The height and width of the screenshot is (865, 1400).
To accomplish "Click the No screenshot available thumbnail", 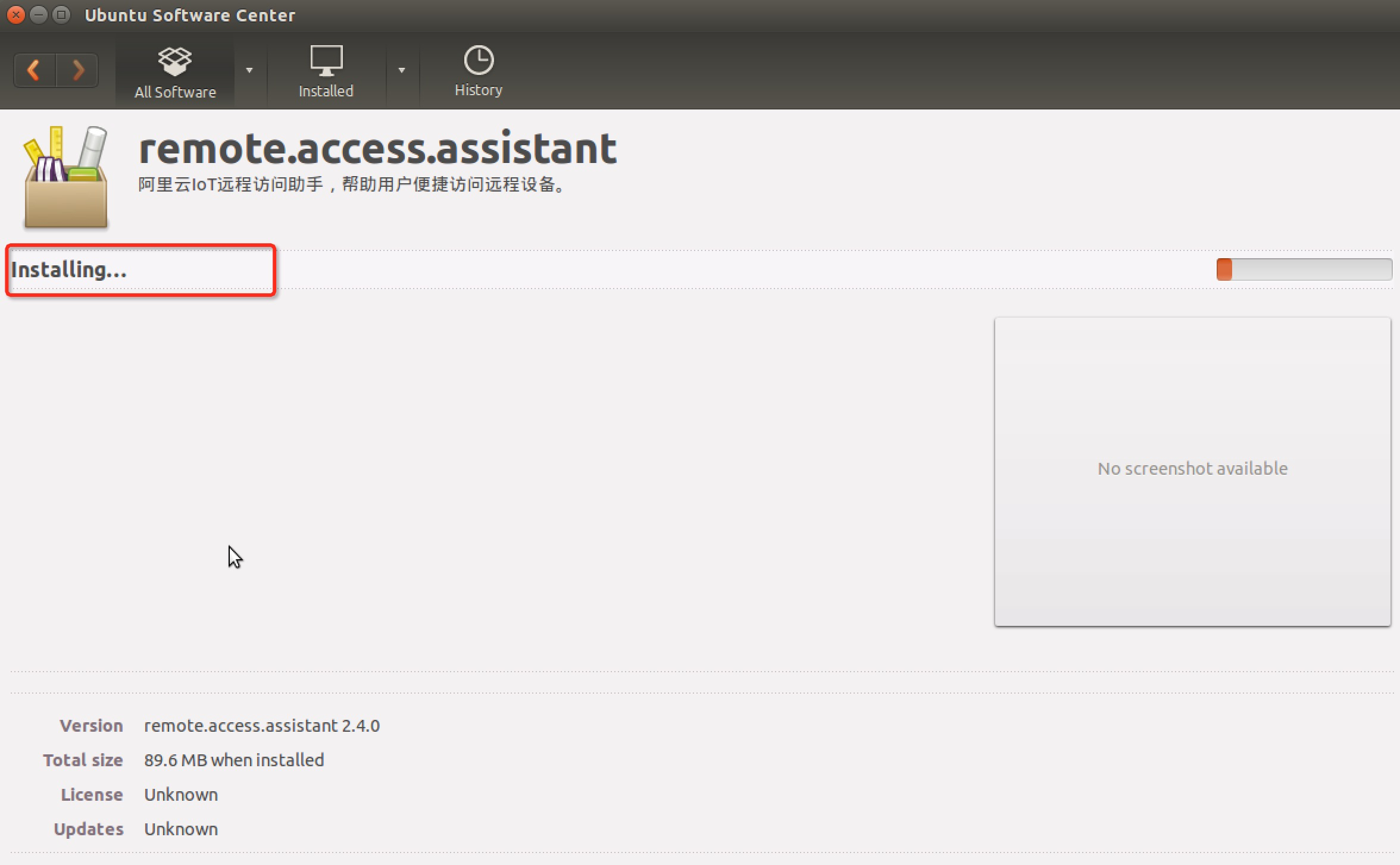I will [1192, 471].
